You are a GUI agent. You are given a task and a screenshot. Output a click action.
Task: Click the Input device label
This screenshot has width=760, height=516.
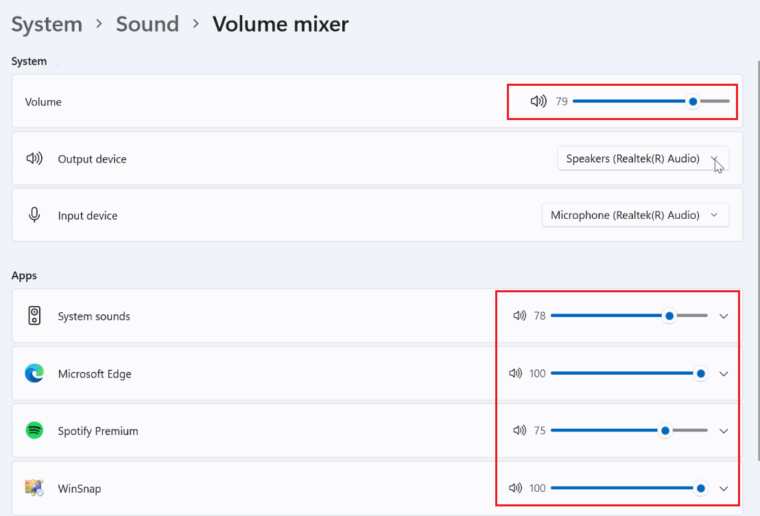88,216
